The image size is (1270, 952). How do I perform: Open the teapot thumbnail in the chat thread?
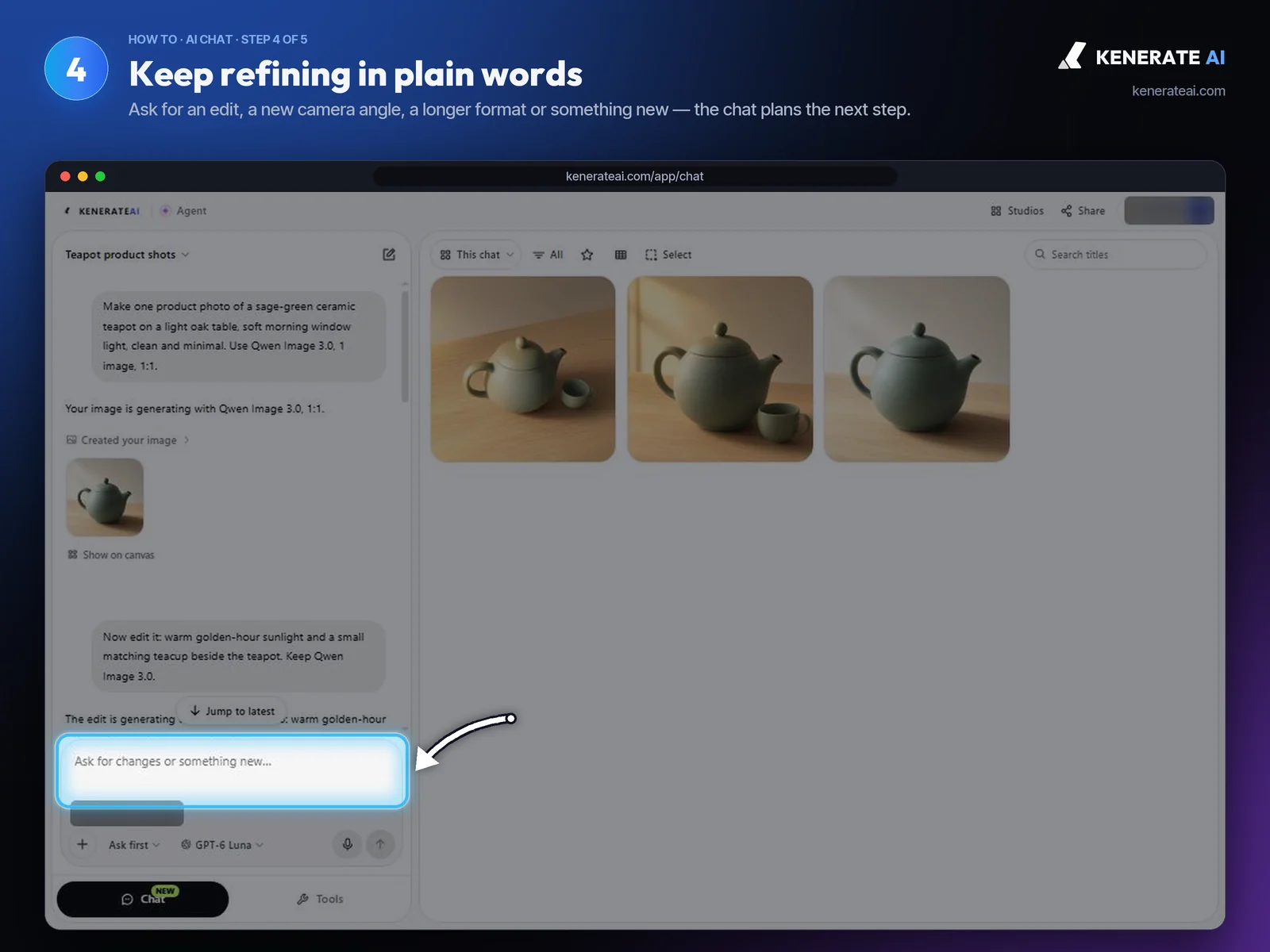pos(105,497)
